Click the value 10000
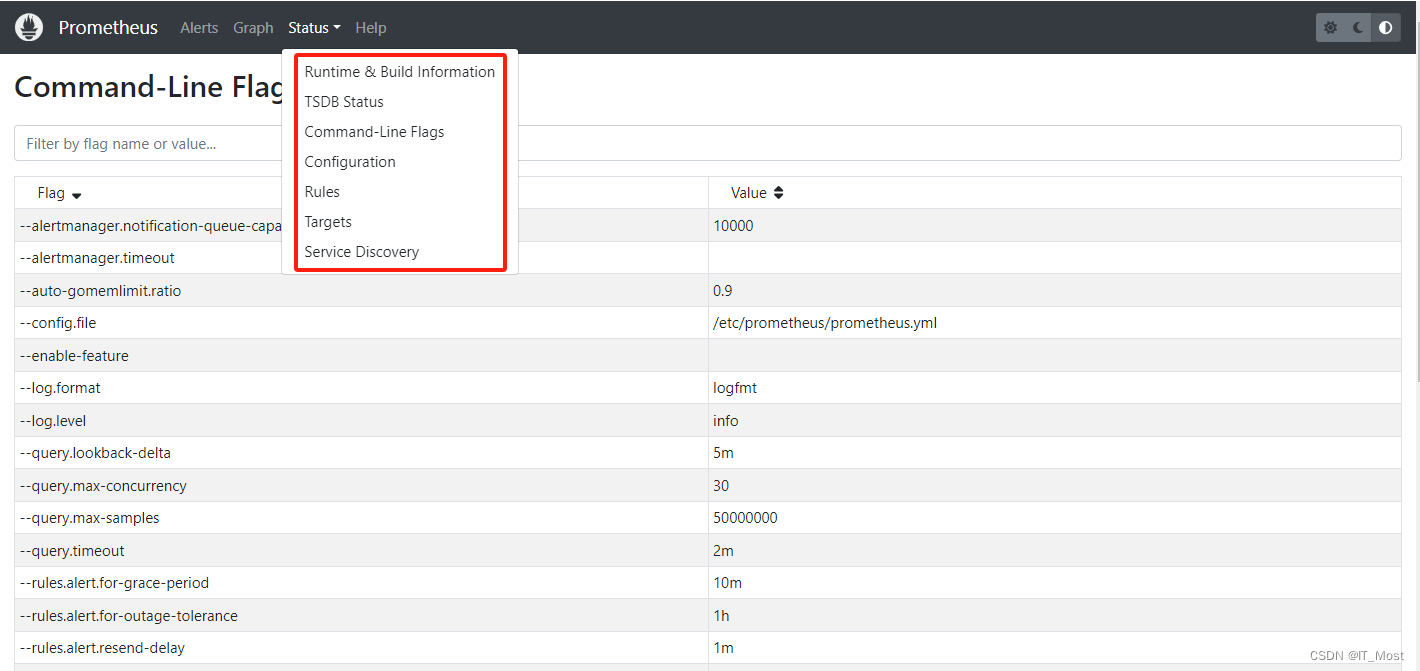The height and width of the screenshot is (671, 1420). coord(733,226)
